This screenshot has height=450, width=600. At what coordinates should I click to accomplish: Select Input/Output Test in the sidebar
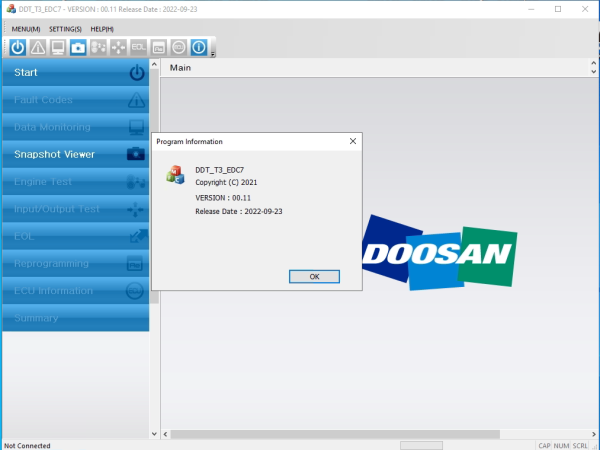click(x=75, y=209)
